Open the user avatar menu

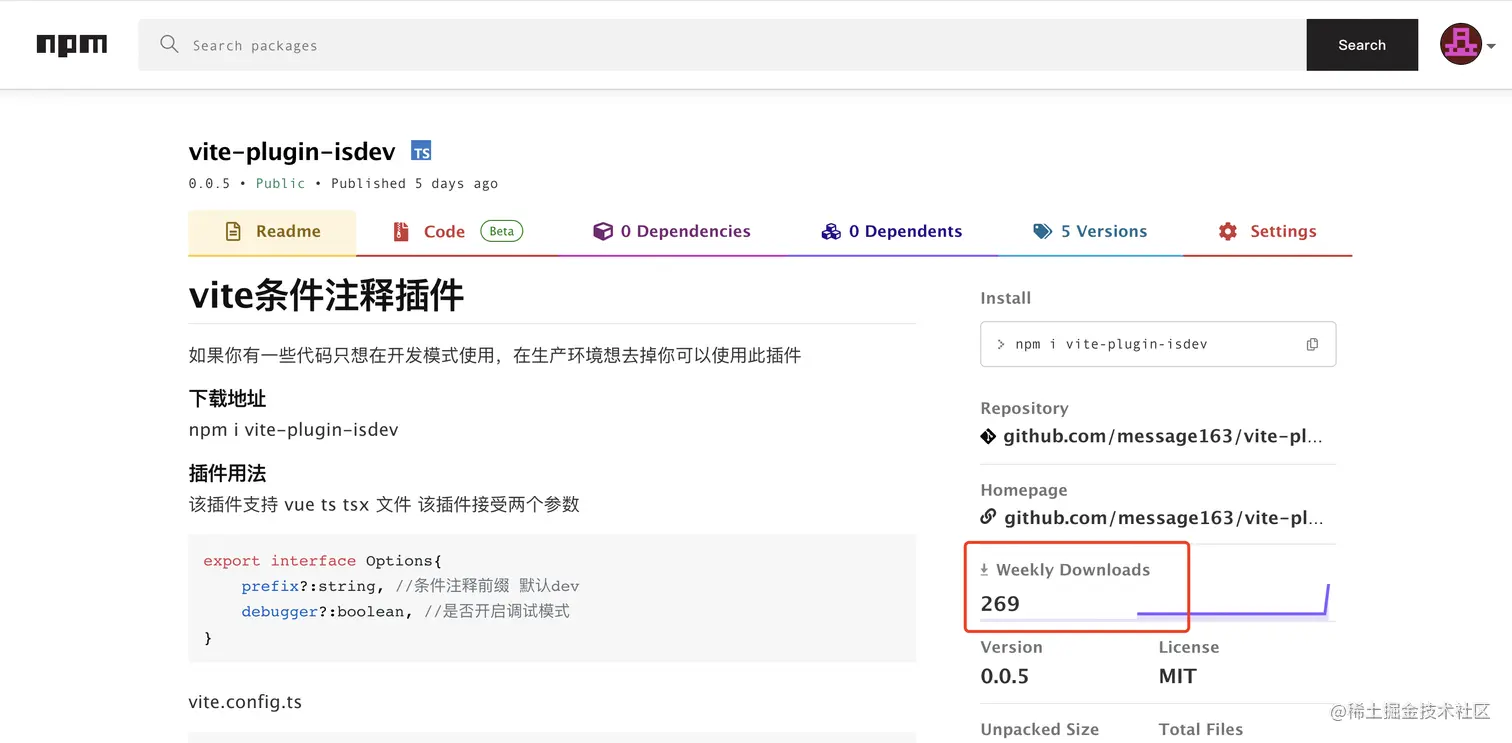point(1461,45)
